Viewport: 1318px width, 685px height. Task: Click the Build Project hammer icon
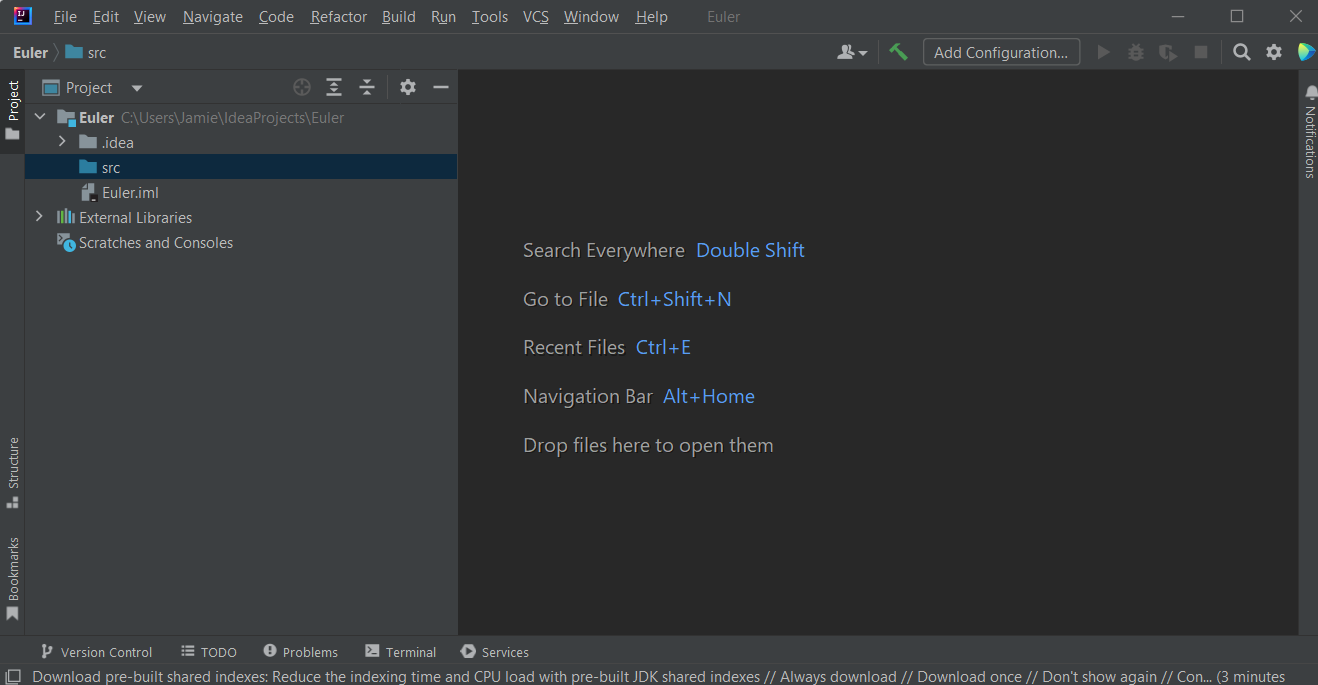[899, 52]
